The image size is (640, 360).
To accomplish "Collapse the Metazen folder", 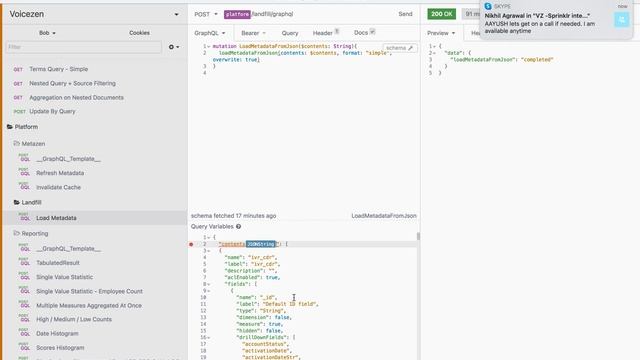I will (29, 144).
